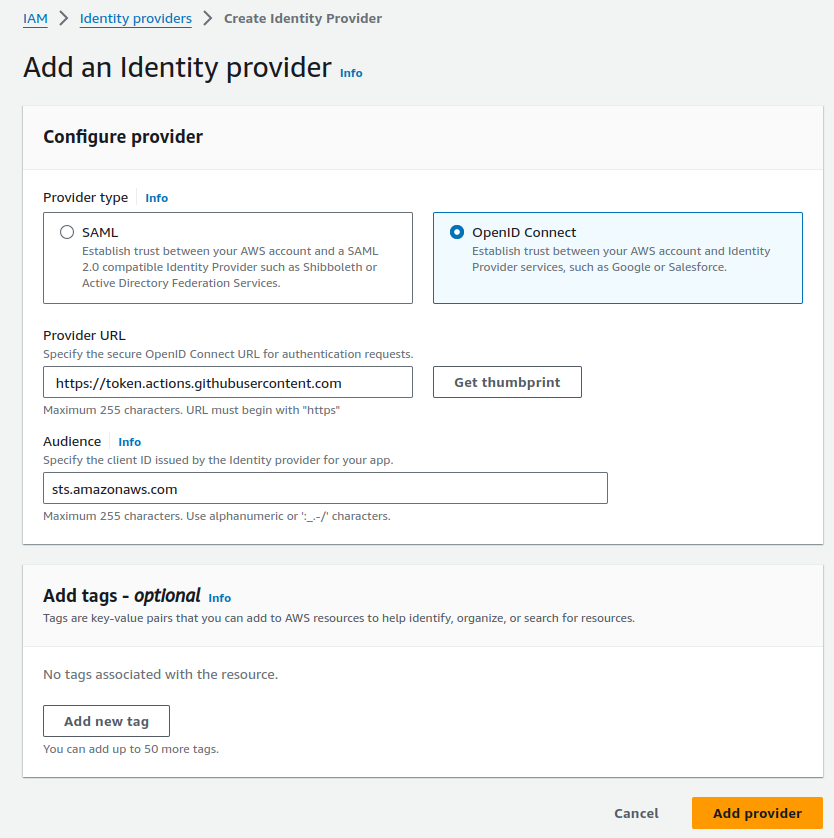
Task: Click the Get thumbprint button
Action: [507, 382]
